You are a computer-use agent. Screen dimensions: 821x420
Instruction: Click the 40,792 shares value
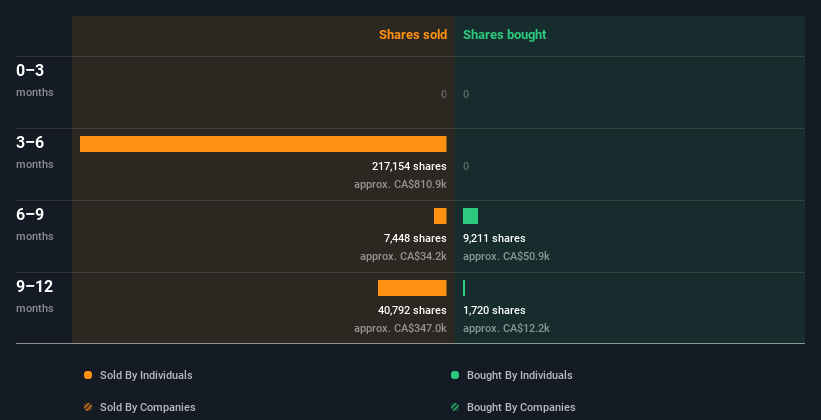point(412,310)
